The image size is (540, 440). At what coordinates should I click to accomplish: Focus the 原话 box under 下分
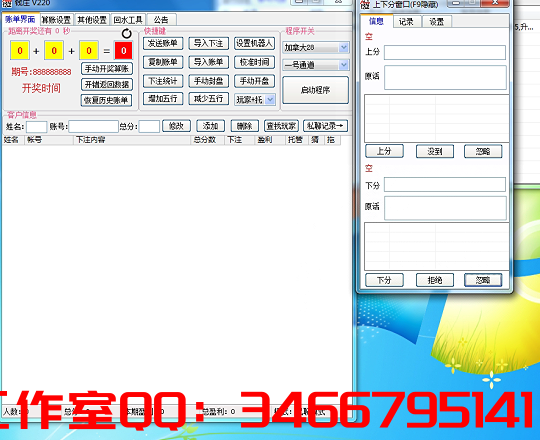445,208
